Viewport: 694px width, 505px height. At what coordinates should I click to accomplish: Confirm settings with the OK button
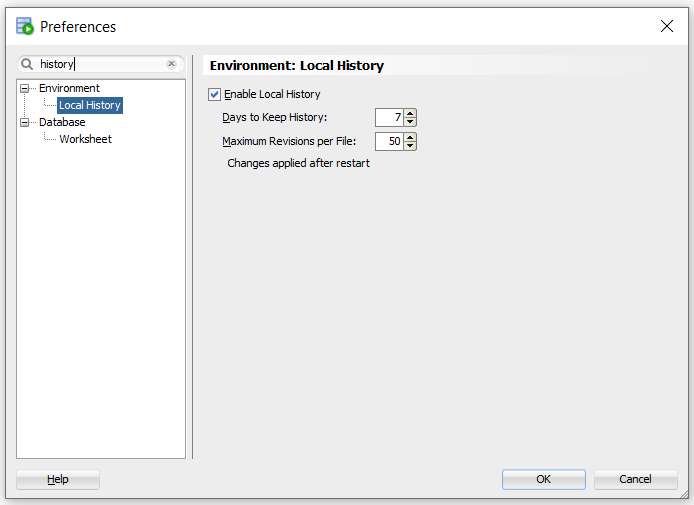point(544,479)
